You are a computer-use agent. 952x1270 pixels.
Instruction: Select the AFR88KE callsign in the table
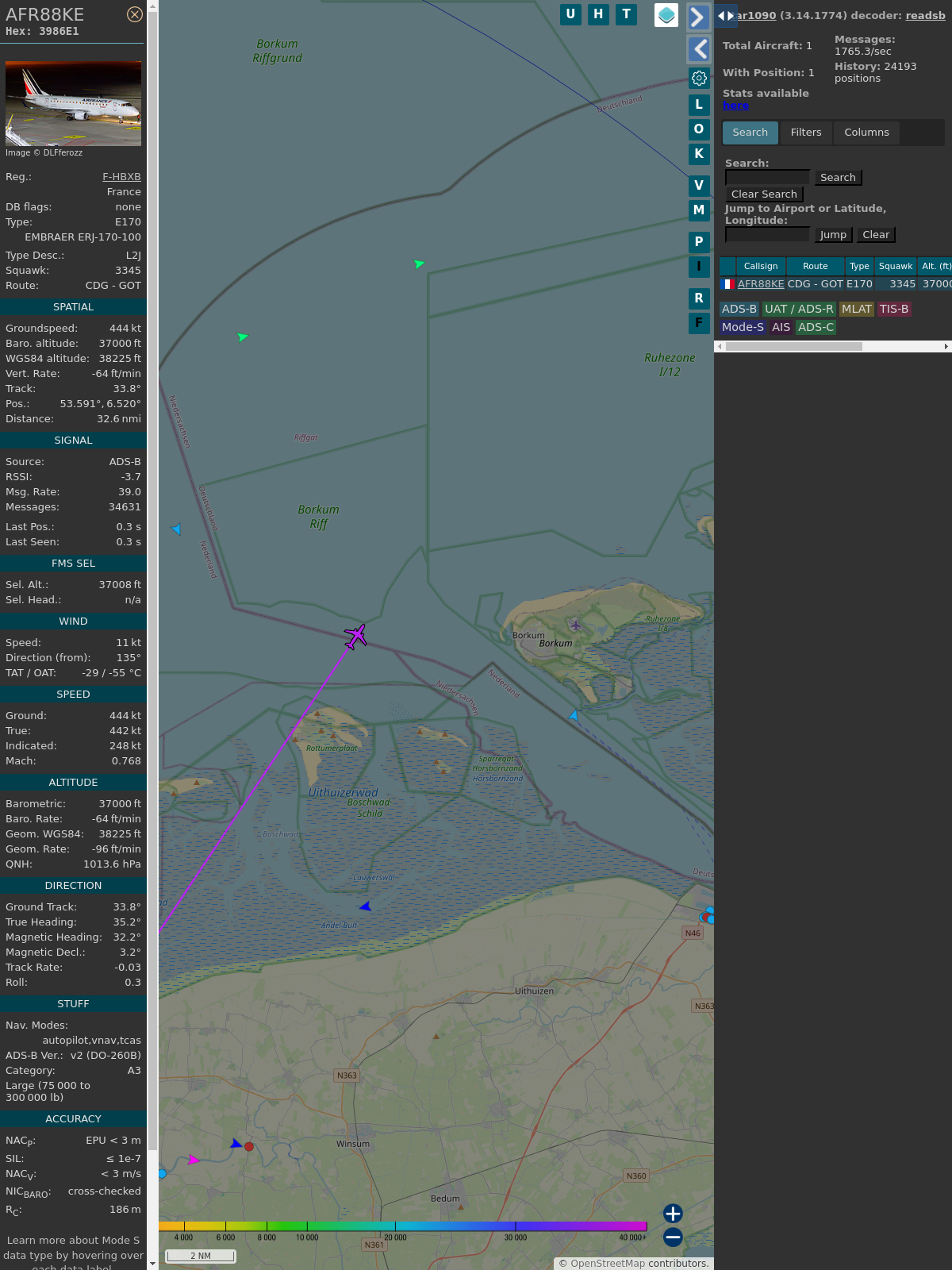[761, 284]
